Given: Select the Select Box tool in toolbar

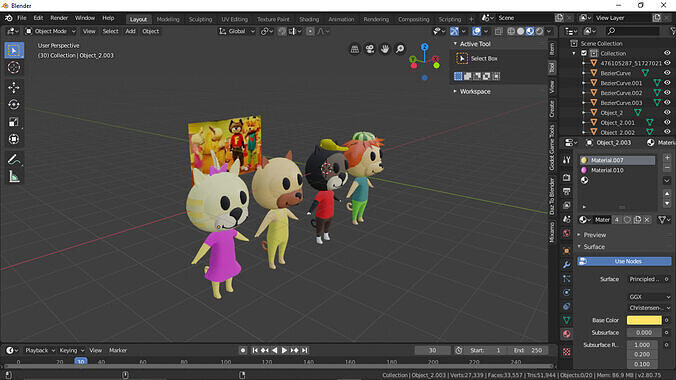Looking at the screenshot, I should (14, 50).
